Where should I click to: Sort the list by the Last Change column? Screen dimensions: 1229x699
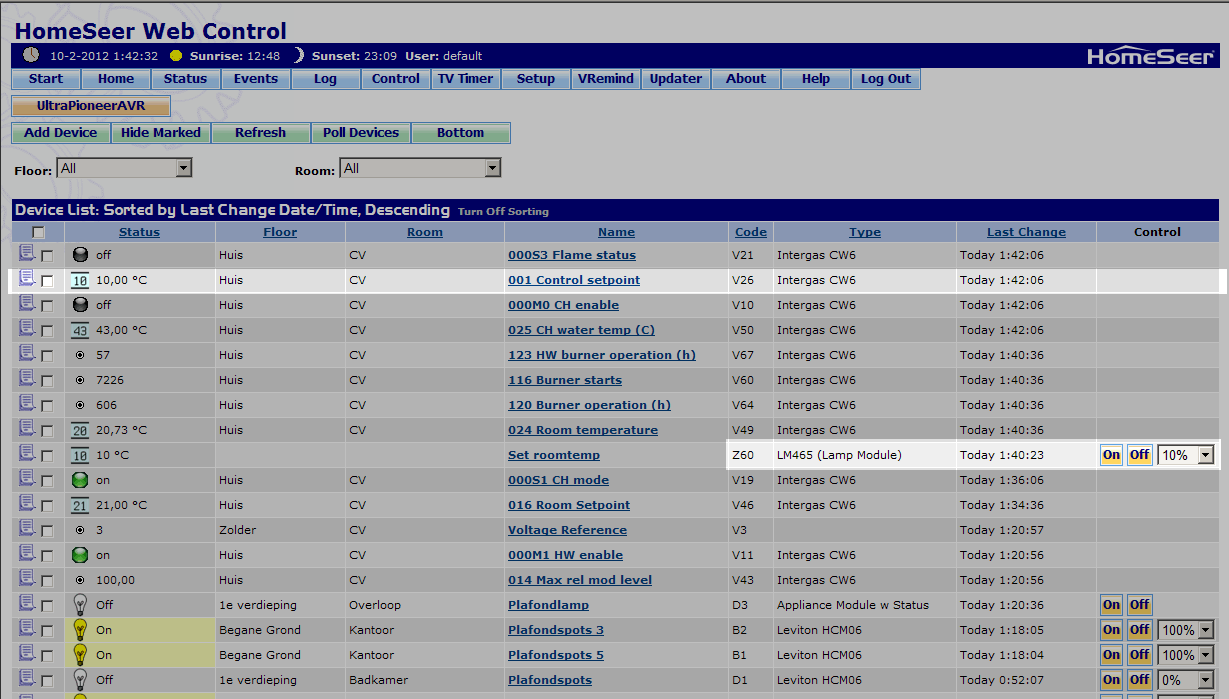(x=1026, y=232)
